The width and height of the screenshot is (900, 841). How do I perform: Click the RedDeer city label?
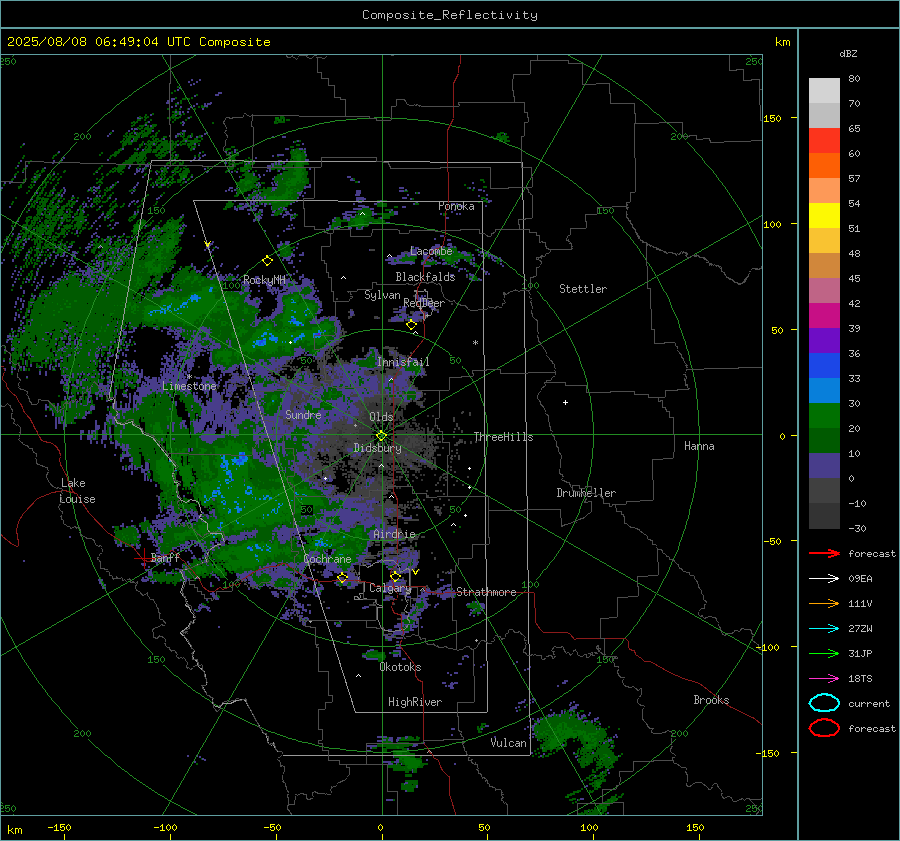(x=424, y=303)
